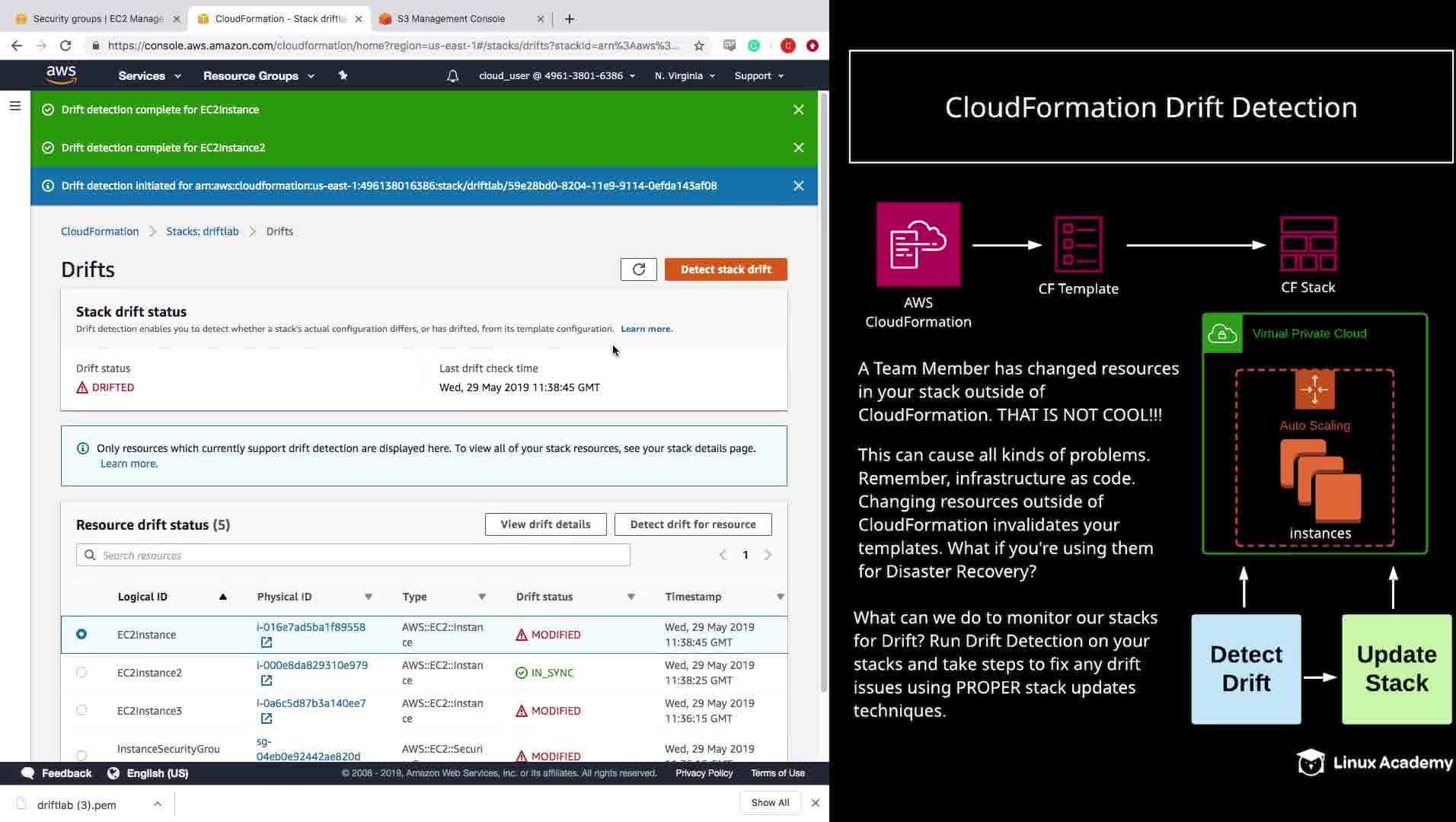
Task: Dismiss EC2Instance drift complete notification
Action: tap(798, 110)
